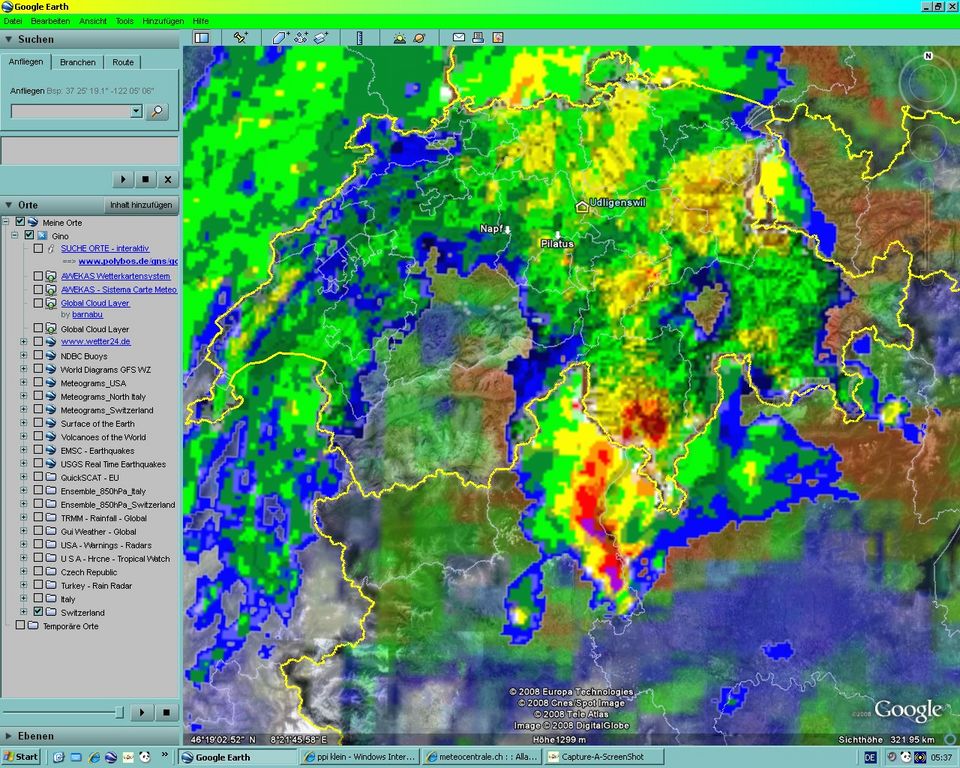Toggle the sidebar panel icon in toolbar

point(201,38)
